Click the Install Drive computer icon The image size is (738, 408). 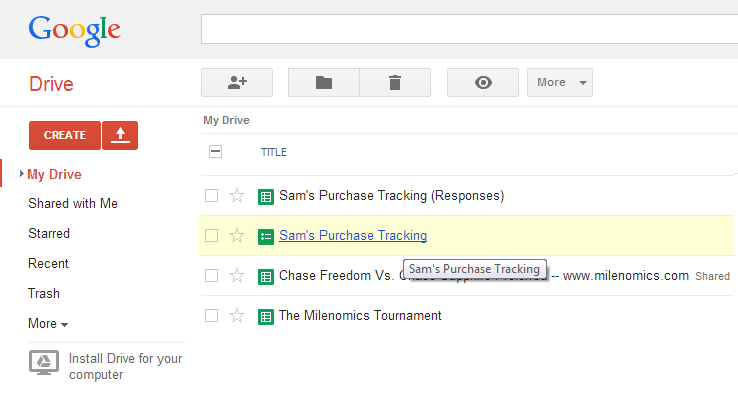44,363
